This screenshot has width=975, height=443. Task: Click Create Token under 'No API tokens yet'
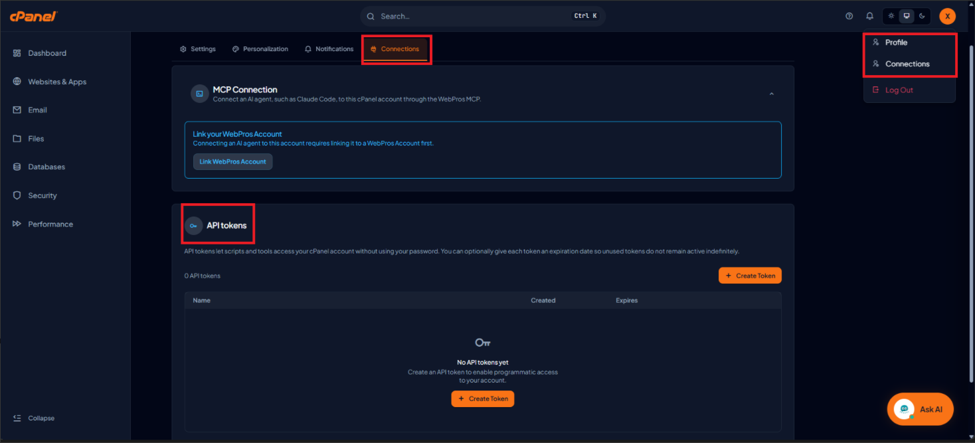point(483,399)
